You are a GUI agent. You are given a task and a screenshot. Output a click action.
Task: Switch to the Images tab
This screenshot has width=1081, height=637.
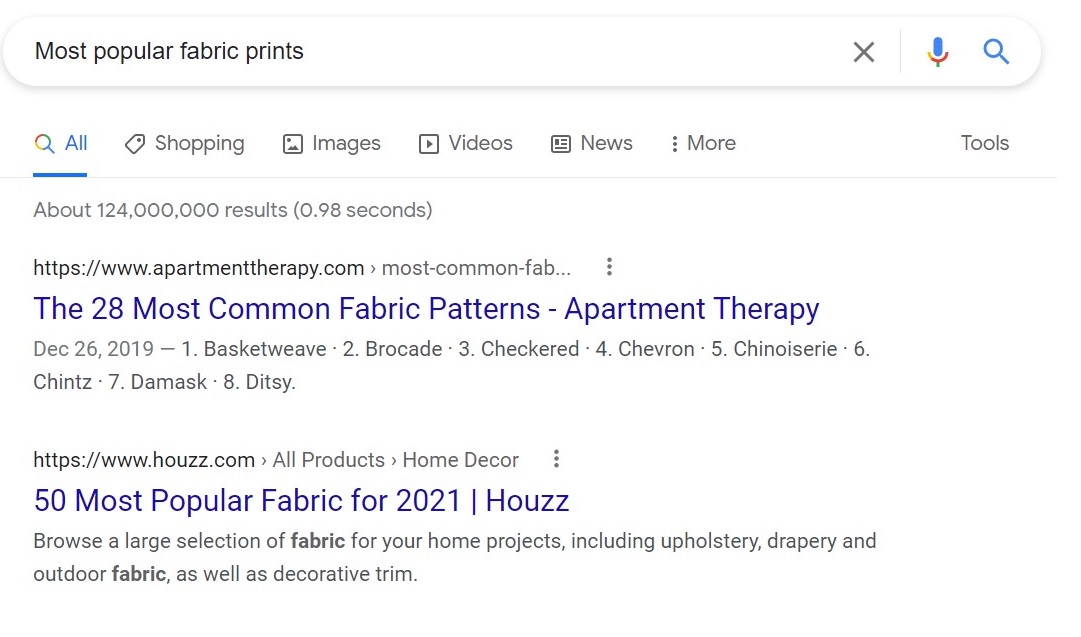[x=332, y=143]
